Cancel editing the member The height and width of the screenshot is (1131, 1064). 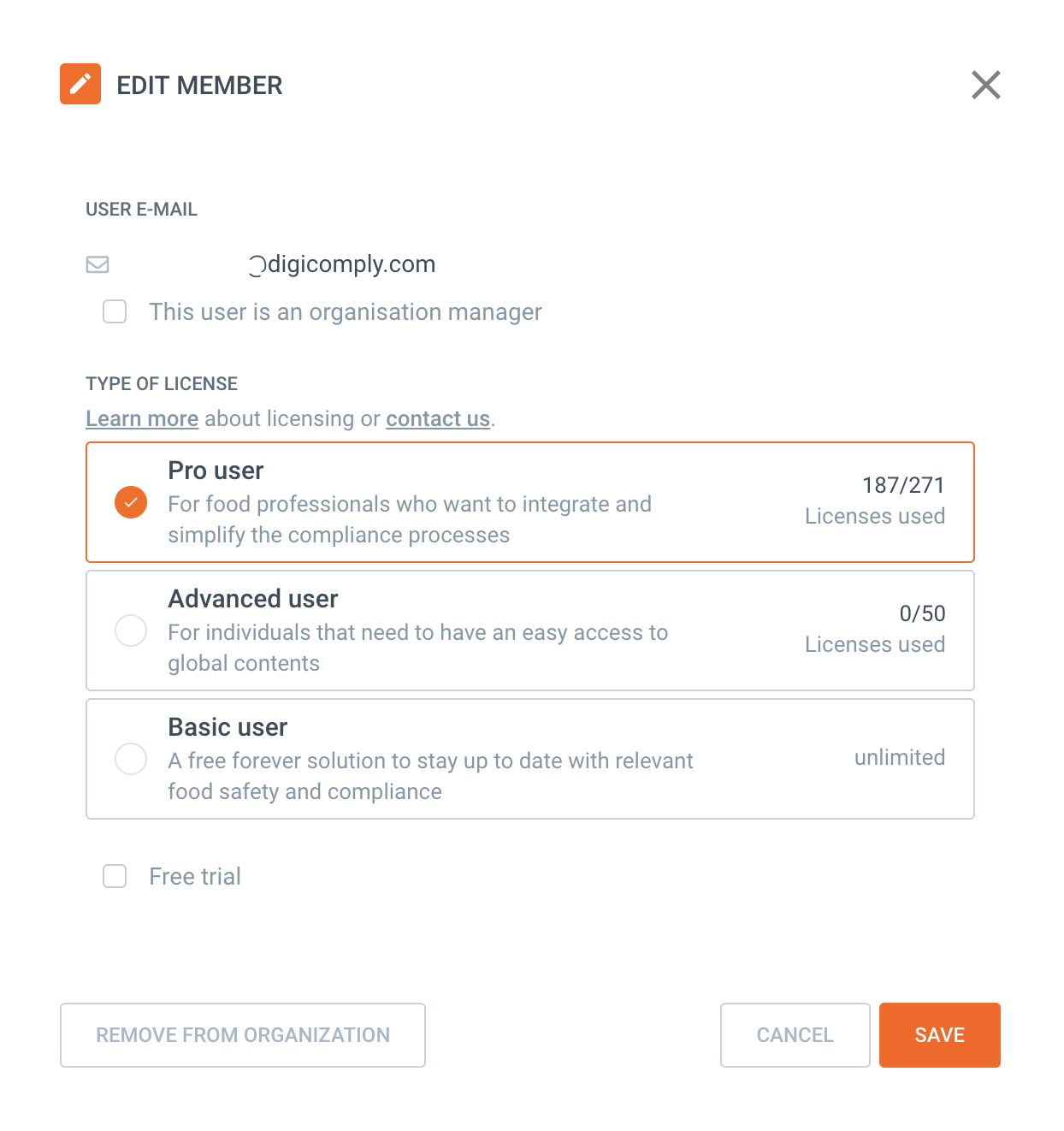795,1035
